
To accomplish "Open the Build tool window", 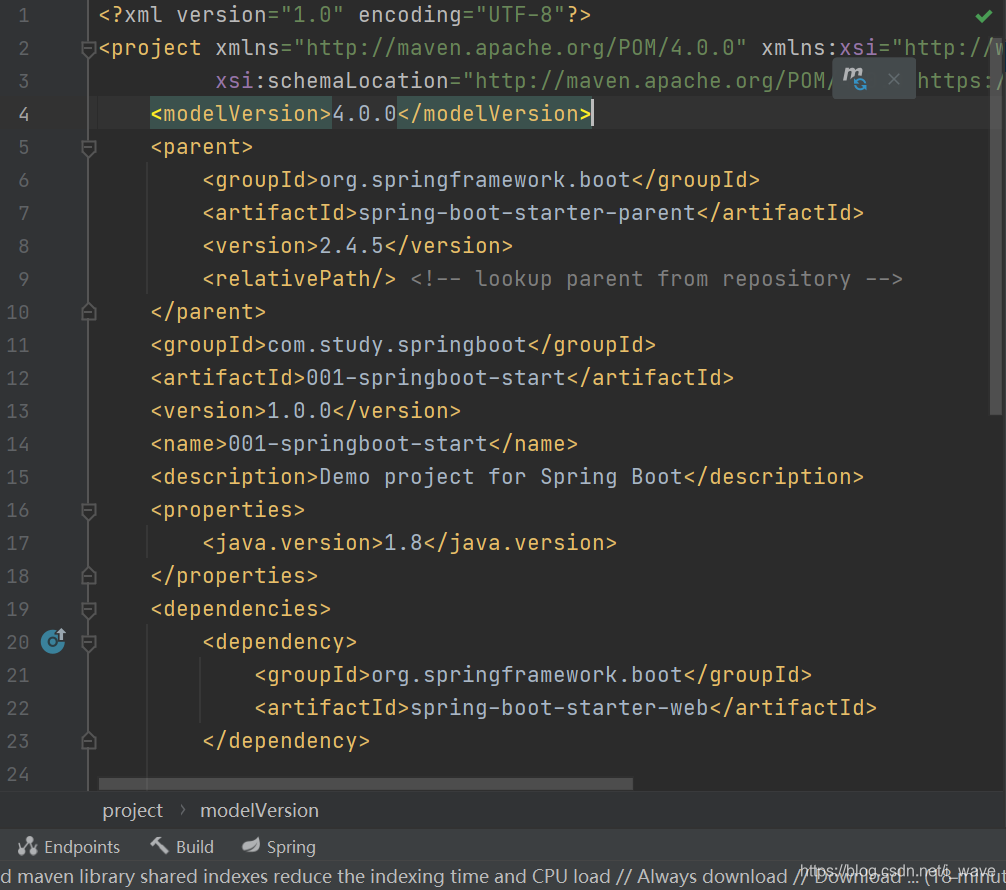I will 182,847.
